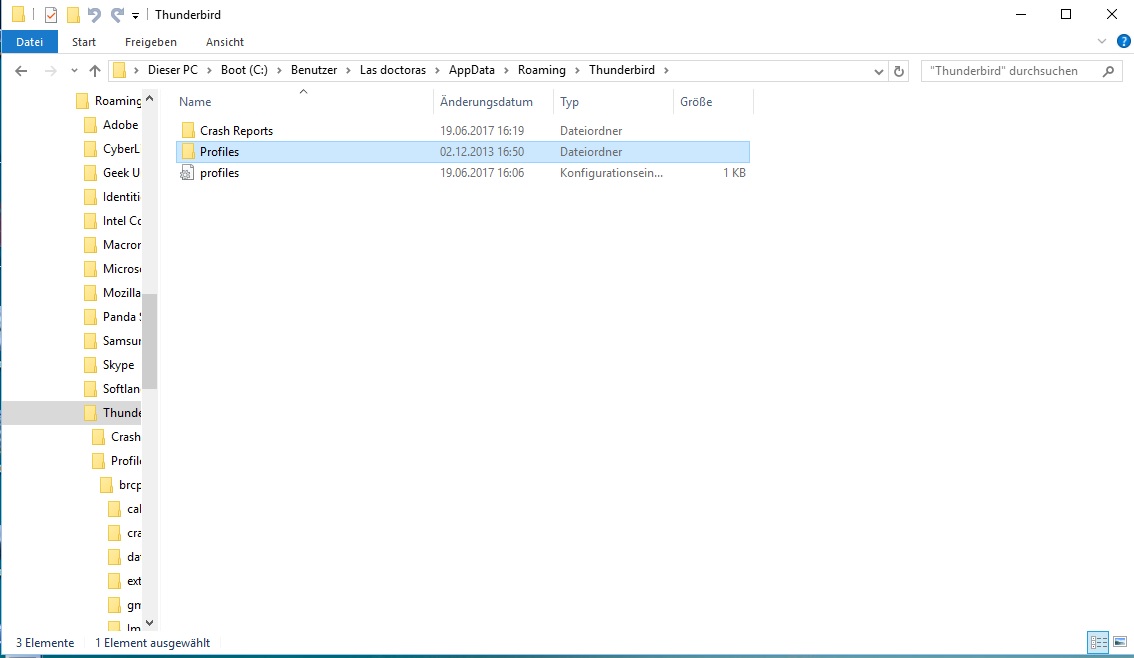
Task: Go up one folder level with up arrow
Action: pos(95,71)
